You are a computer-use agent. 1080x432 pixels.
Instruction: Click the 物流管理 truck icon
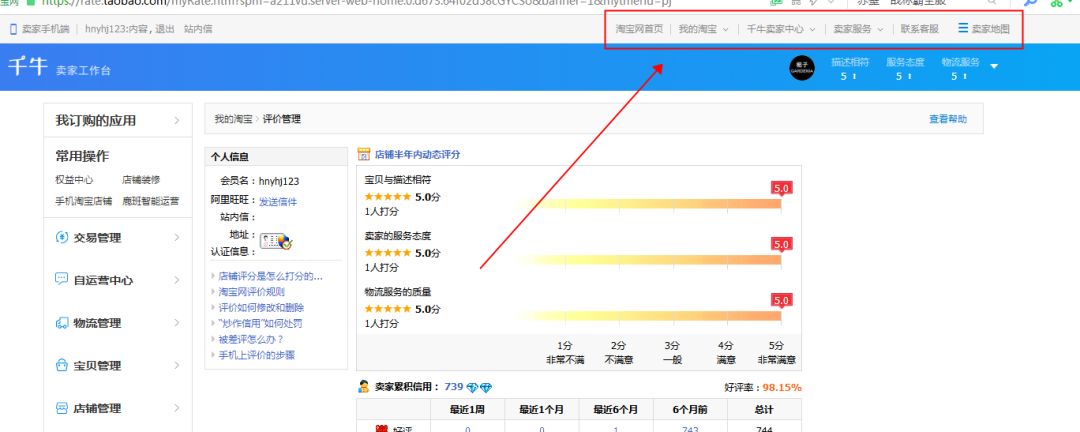pos(62,323)
